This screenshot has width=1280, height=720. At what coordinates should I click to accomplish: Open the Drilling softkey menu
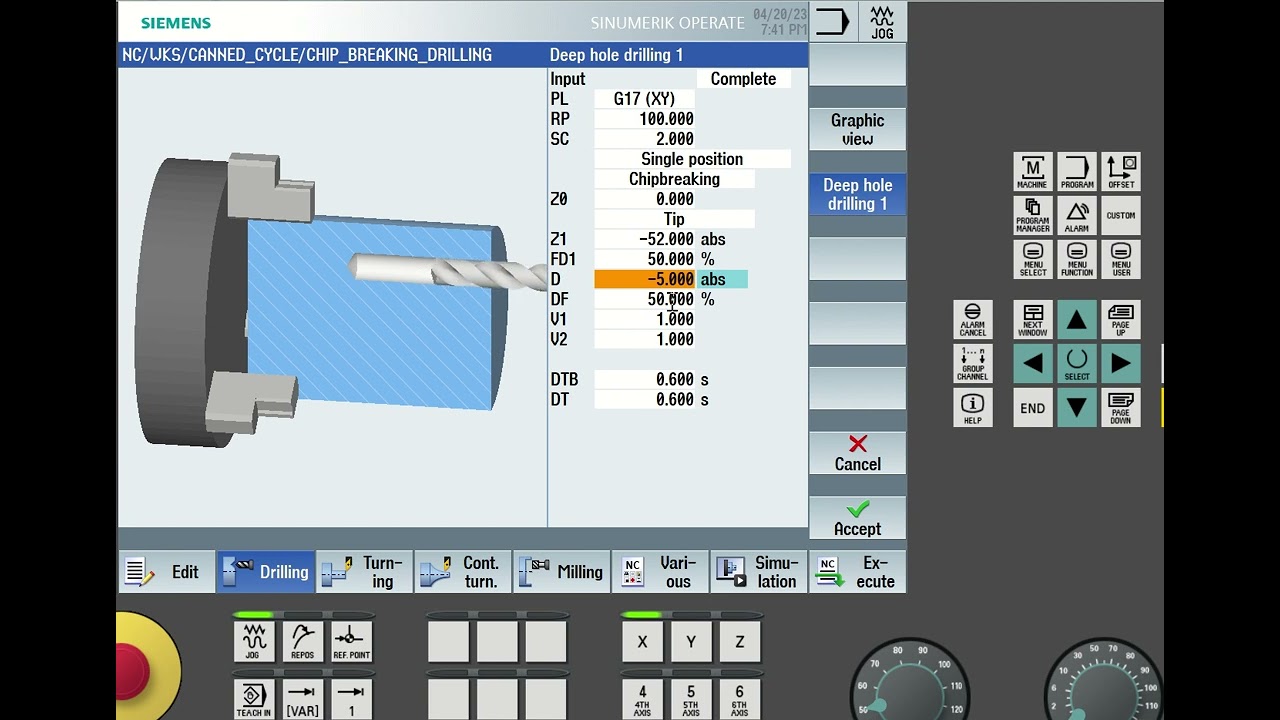266,572
